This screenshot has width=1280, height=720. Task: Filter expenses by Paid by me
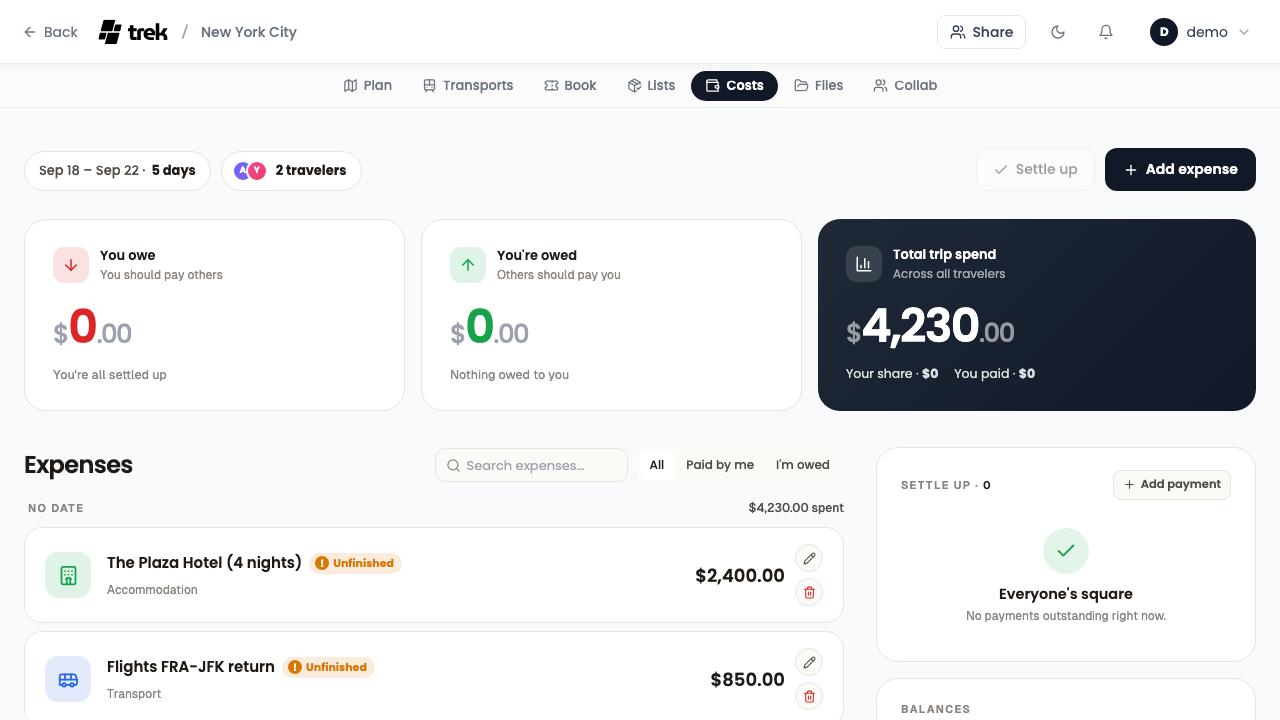tap(720, 465)
